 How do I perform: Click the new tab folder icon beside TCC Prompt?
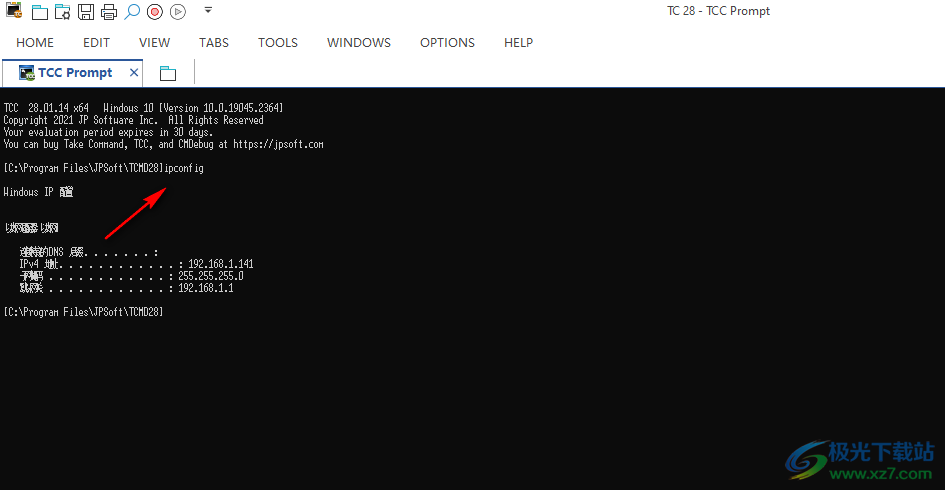[x=168, y=74]
